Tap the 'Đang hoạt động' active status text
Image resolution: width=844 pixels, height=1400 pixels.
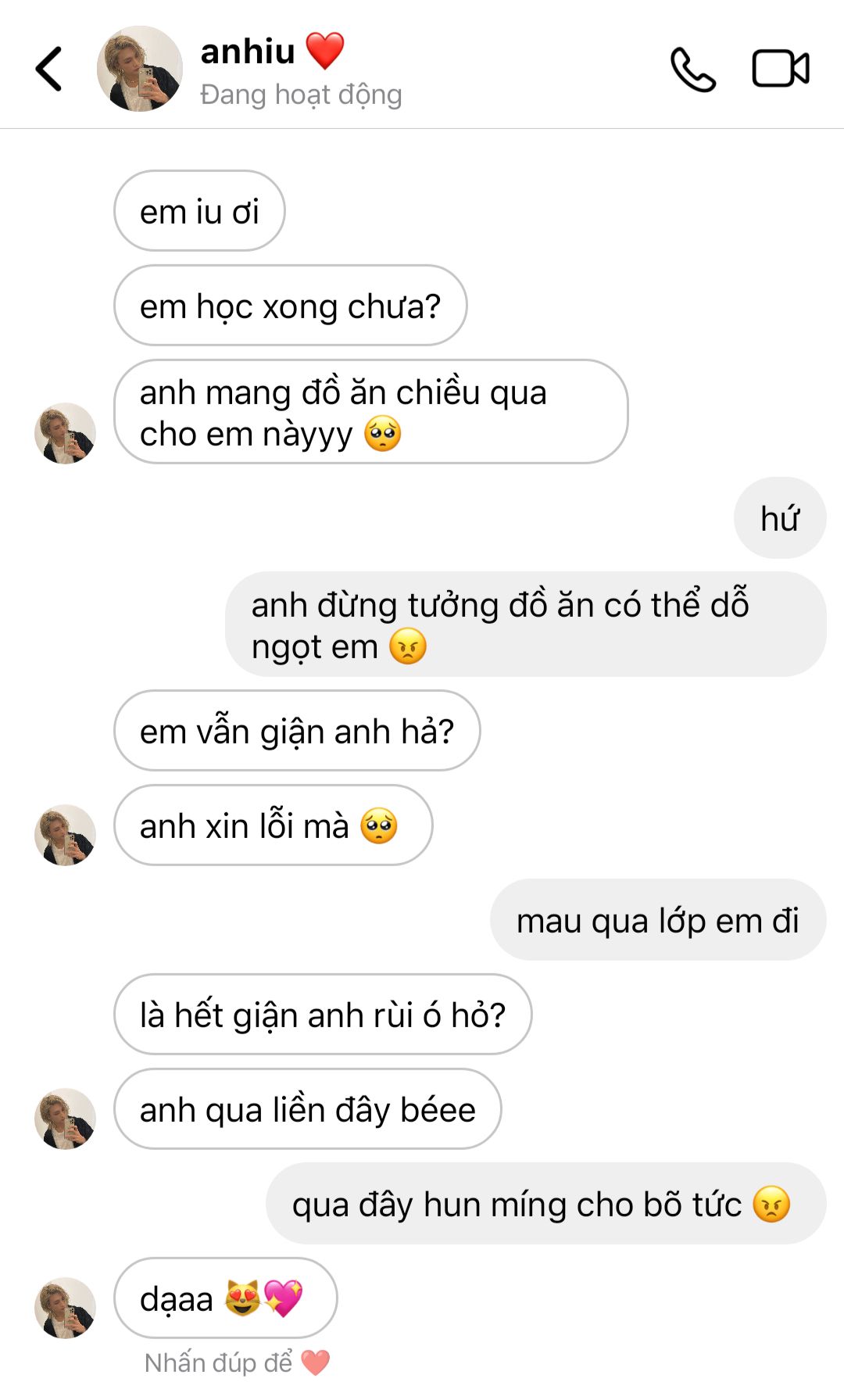[301, 95]
